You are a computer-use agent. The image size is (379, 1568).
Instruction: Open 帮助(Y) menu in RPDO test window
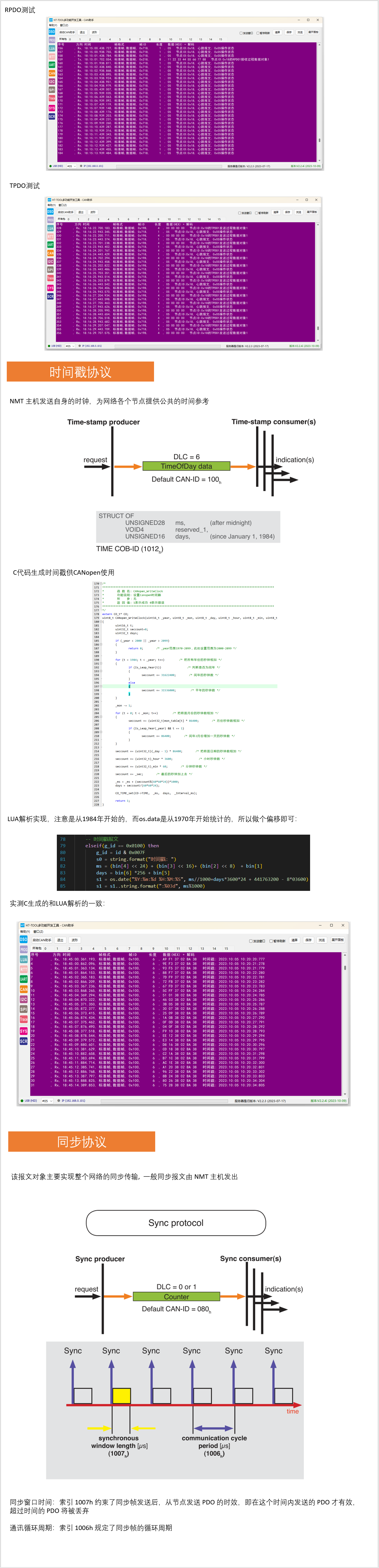coord(52,25)
